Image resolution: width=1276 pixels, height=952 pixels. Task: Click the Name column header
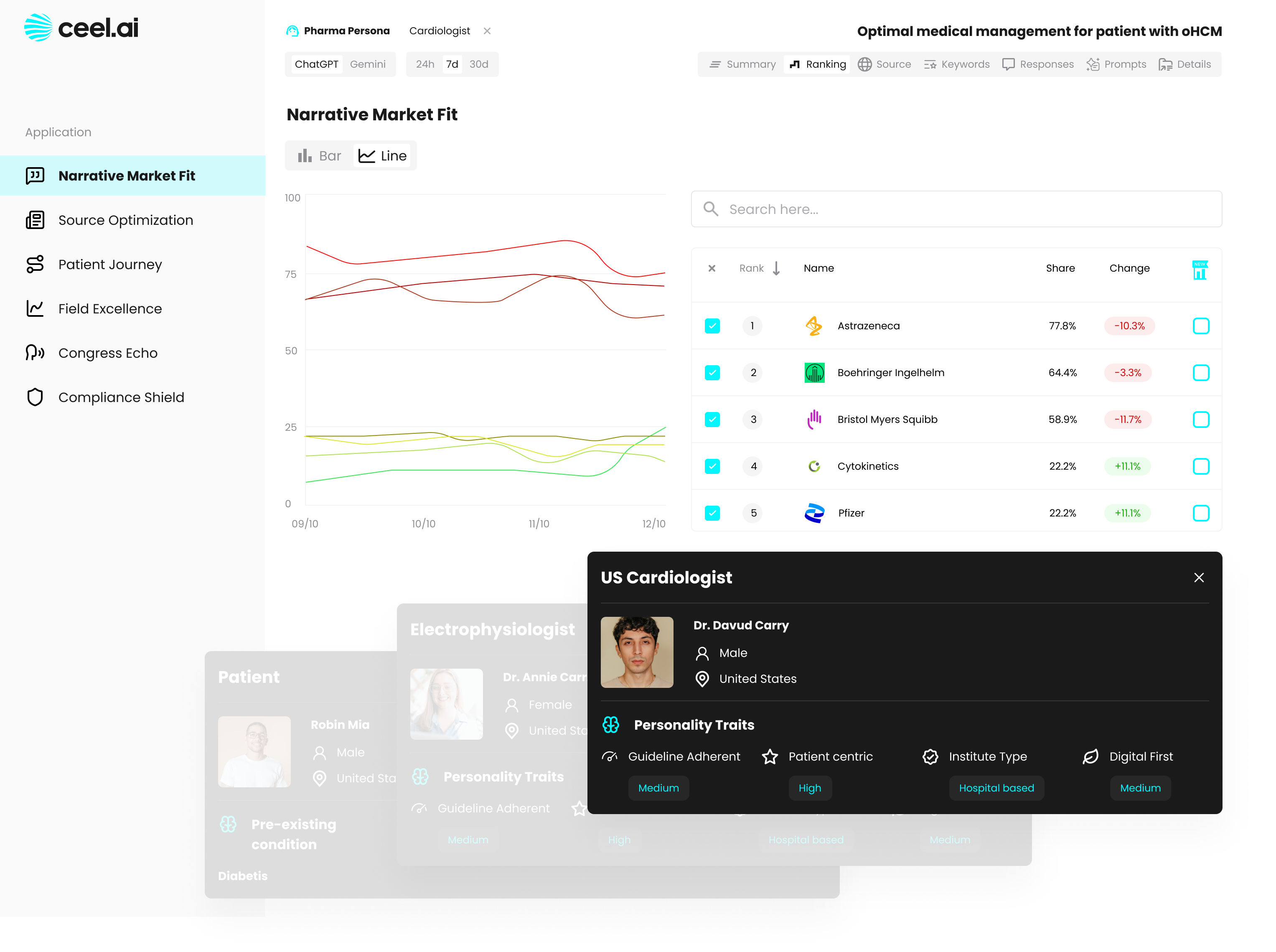(818, 268)
